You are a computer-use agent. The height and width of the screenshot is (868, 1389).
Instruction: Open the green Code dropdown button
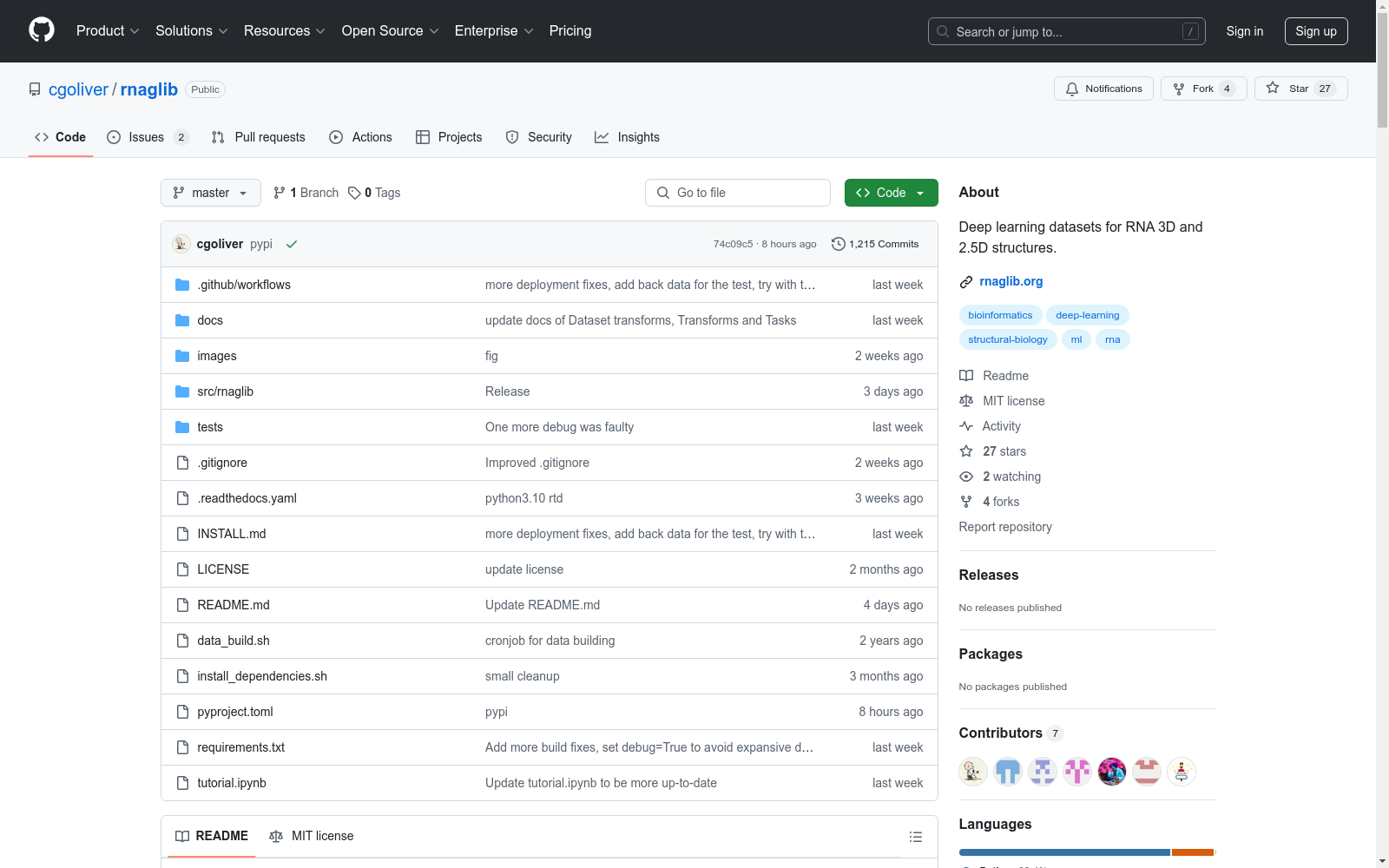coord(892,193)
